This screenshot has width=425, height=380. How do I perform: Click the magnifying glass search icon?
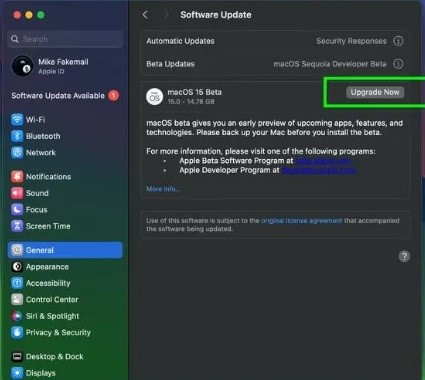coord(15,39)
